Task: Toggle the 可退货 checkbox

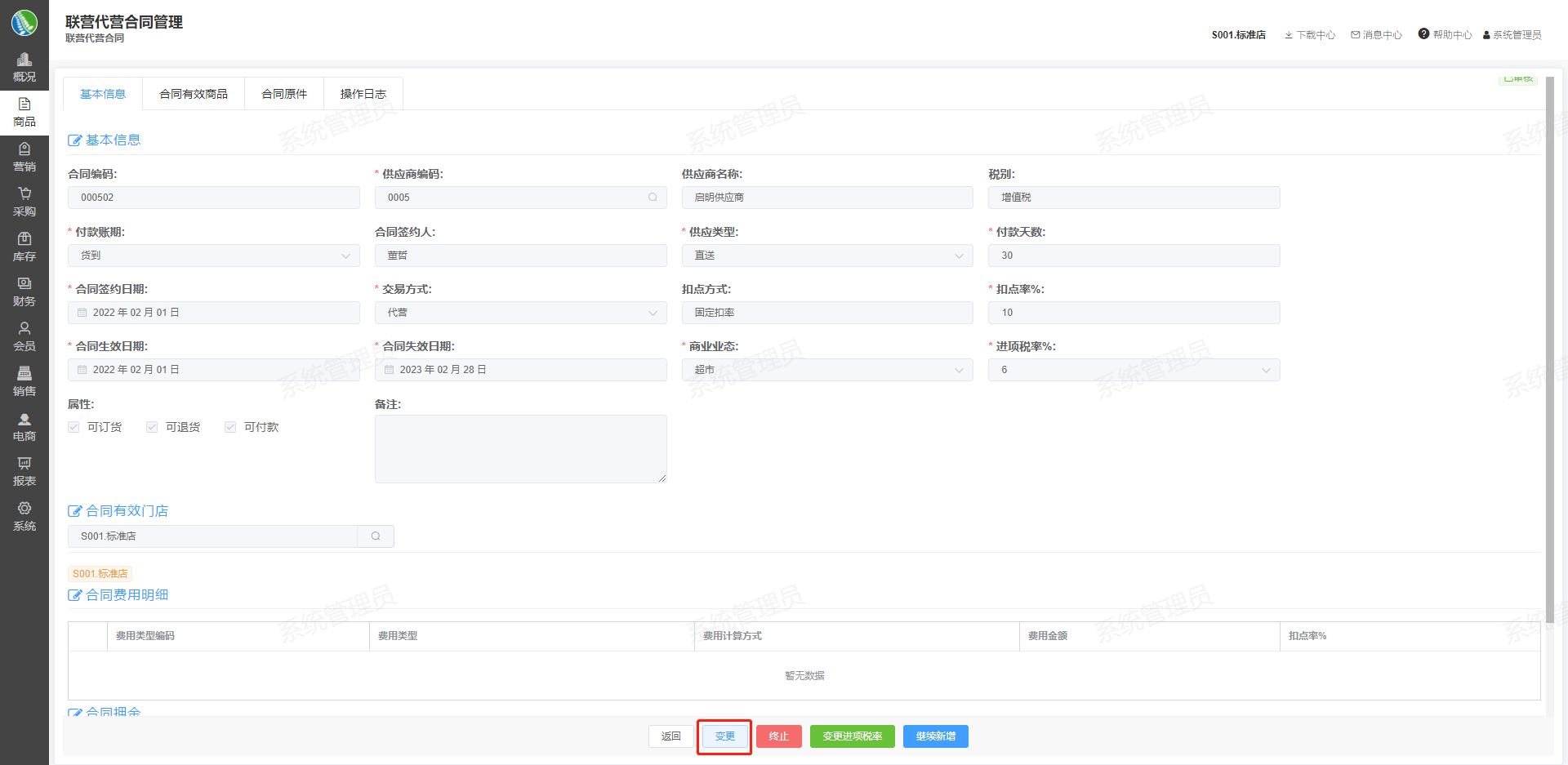Action: tap(152, 427)
